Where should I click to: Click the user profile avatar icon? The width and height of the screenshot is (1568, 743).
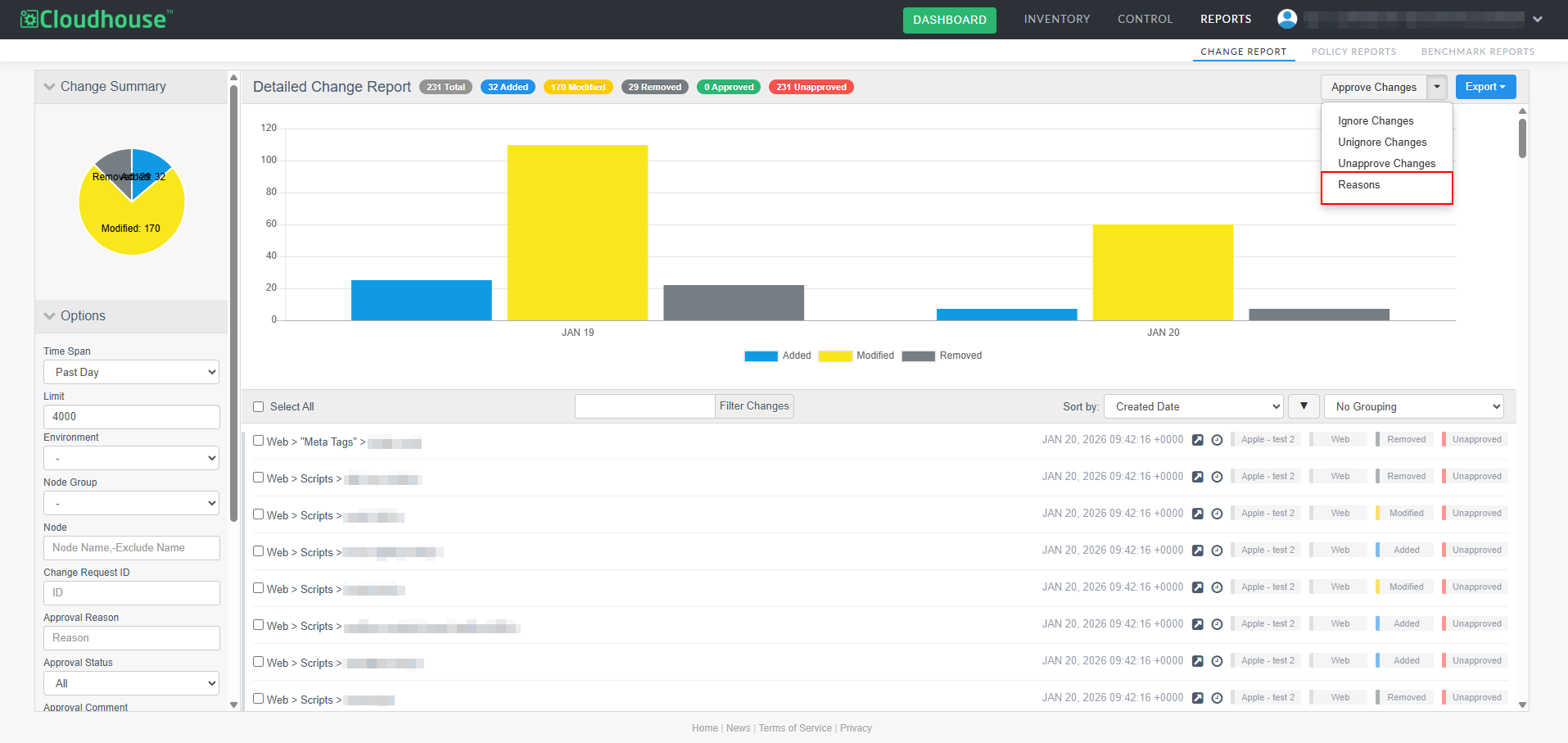pyautogui.click(x=1286, y=19)
